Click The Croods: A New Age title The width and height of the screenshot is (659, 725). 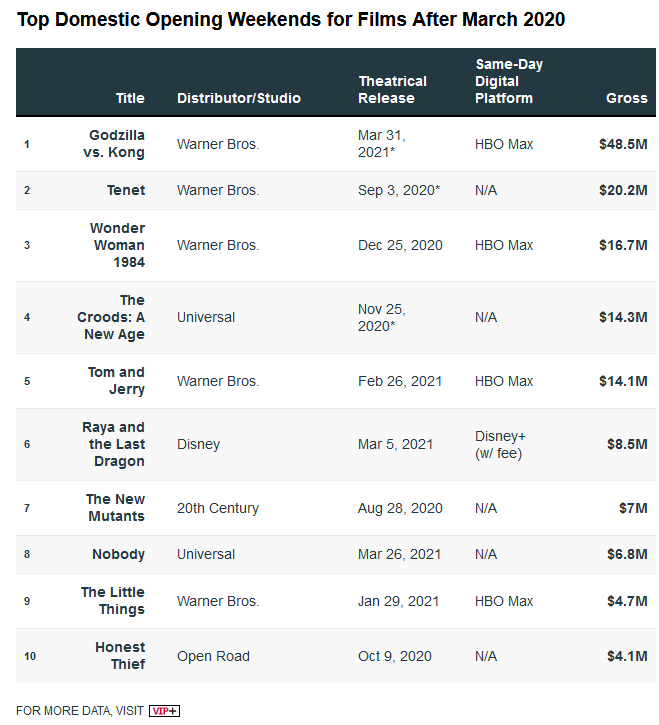[x=114, y=317]
